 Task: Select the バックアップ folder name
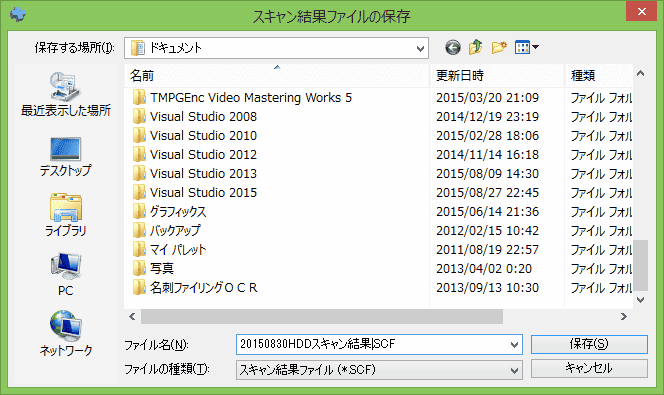pyautogui.click(x=175, y=231)
